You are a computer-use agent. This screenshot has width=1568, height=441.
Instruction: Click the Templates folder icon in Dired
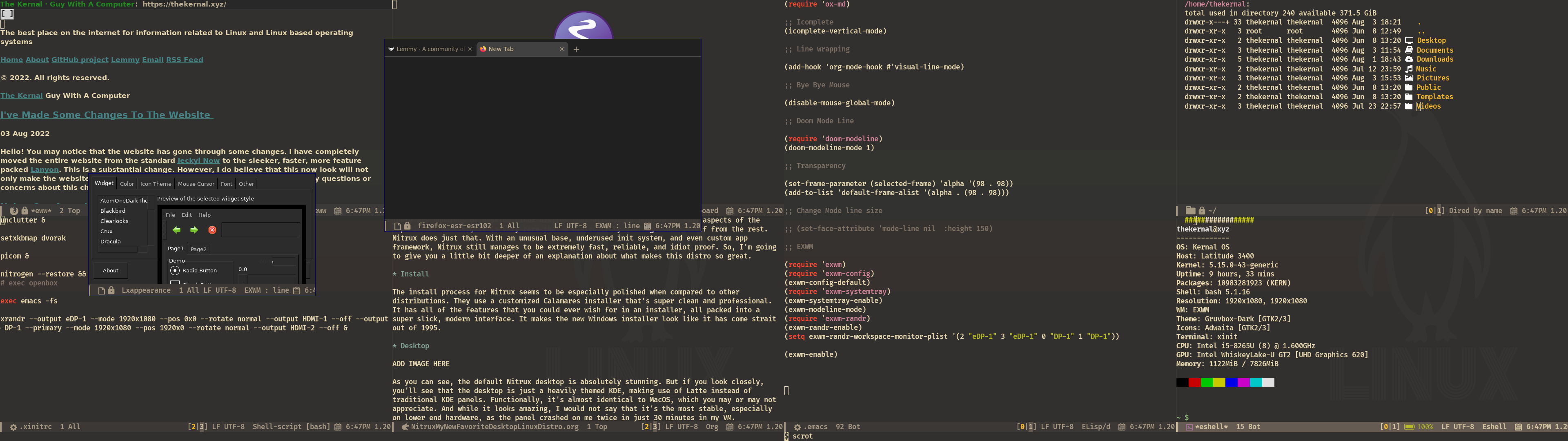click(1409, 97)
